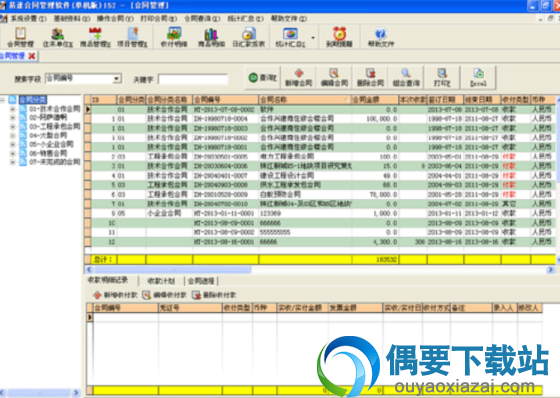Open the 搜索字段 combo box dropdown
The height and width of the screenshot is (398, 560).
[x=116, y=79]
